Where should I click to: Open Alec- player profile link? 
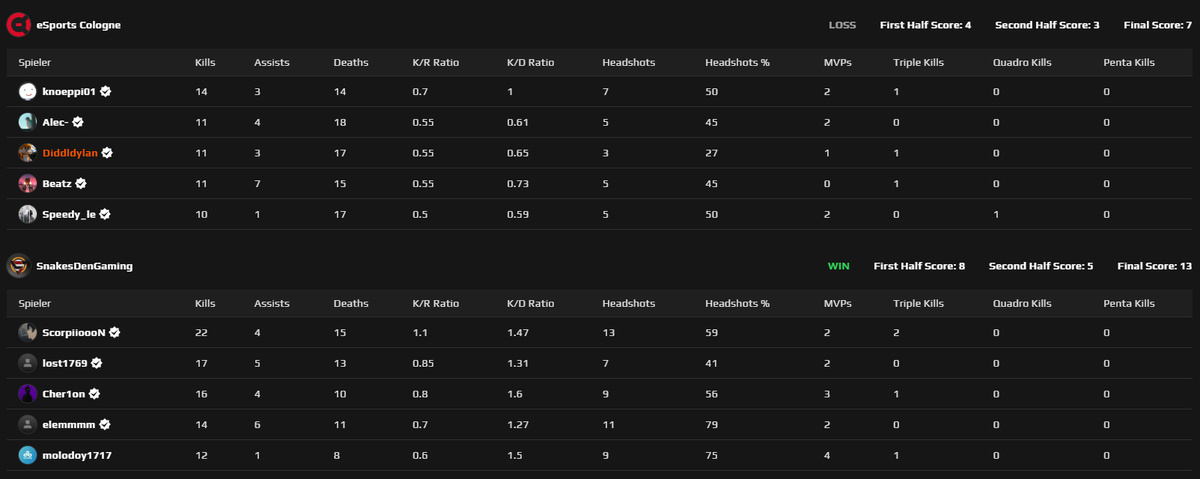tap(55, 122)
